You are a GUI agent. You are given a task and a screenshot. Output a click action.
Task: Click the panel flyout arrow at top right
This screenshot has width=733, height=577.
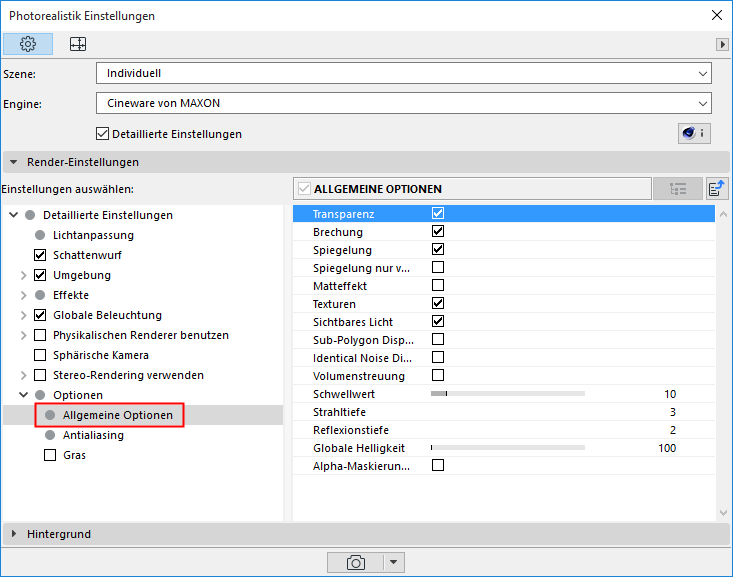[722, 44]
